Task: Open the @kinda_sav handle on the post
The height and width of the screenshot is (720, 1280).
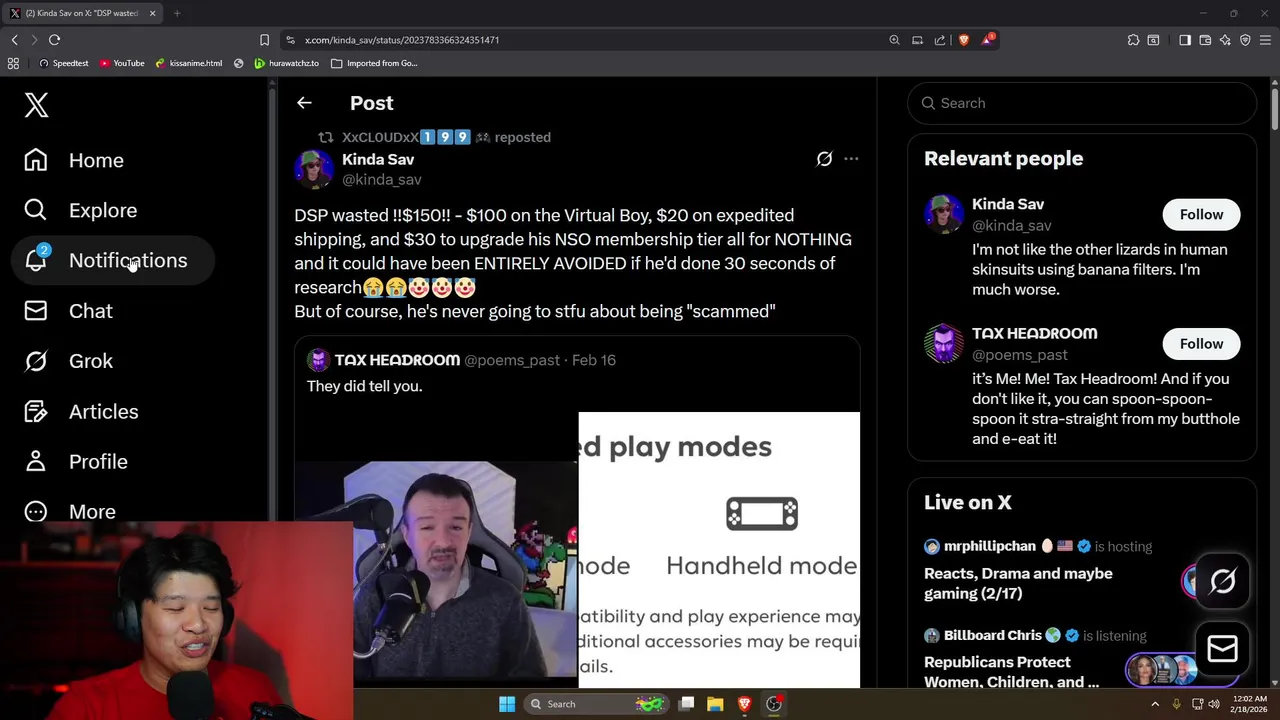Action: pos(382,180)
